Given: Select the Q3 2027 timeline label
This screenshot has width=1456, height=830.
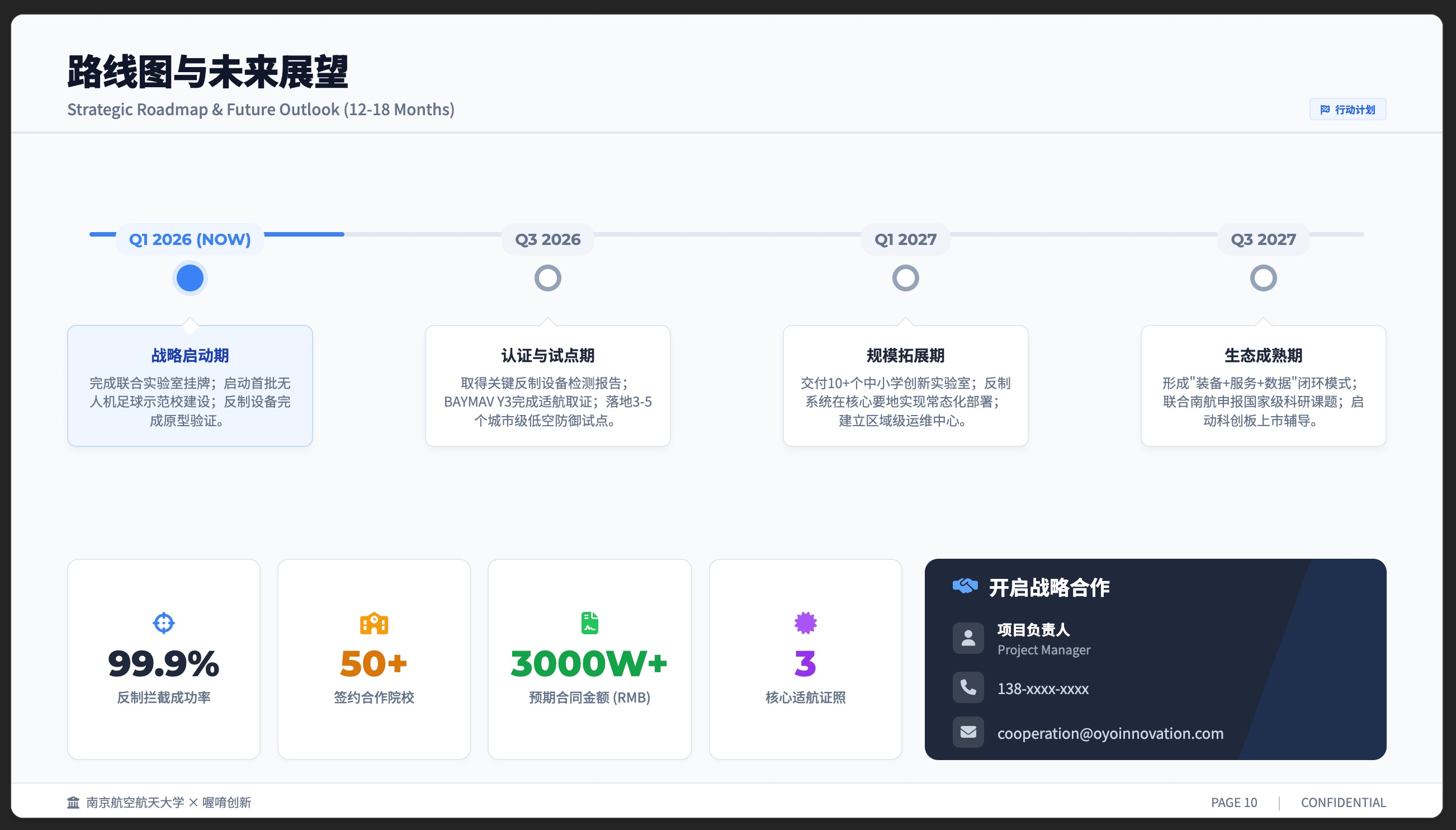Looking at the screenshot, I should [x=1264, y=239].
